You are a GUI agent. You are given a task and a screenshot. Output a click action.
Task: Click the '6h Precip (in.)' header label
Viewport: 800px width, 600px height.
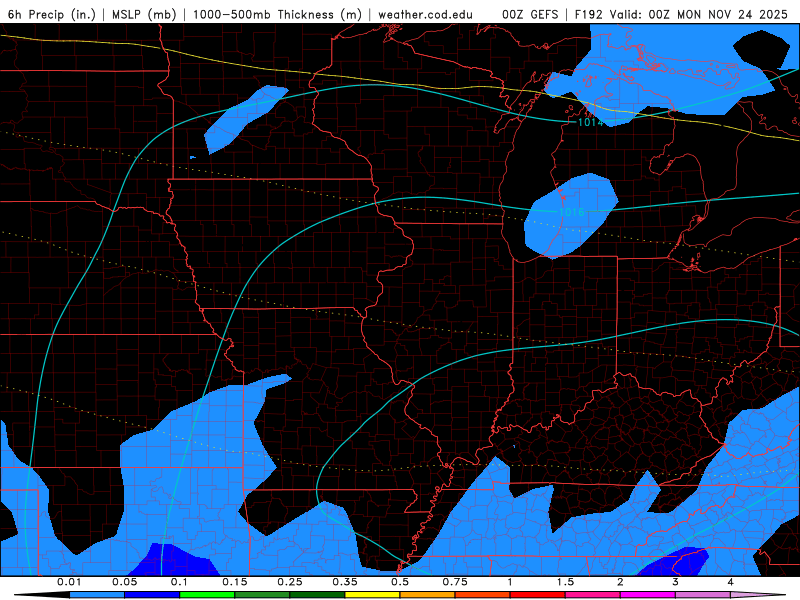[52, 14]
